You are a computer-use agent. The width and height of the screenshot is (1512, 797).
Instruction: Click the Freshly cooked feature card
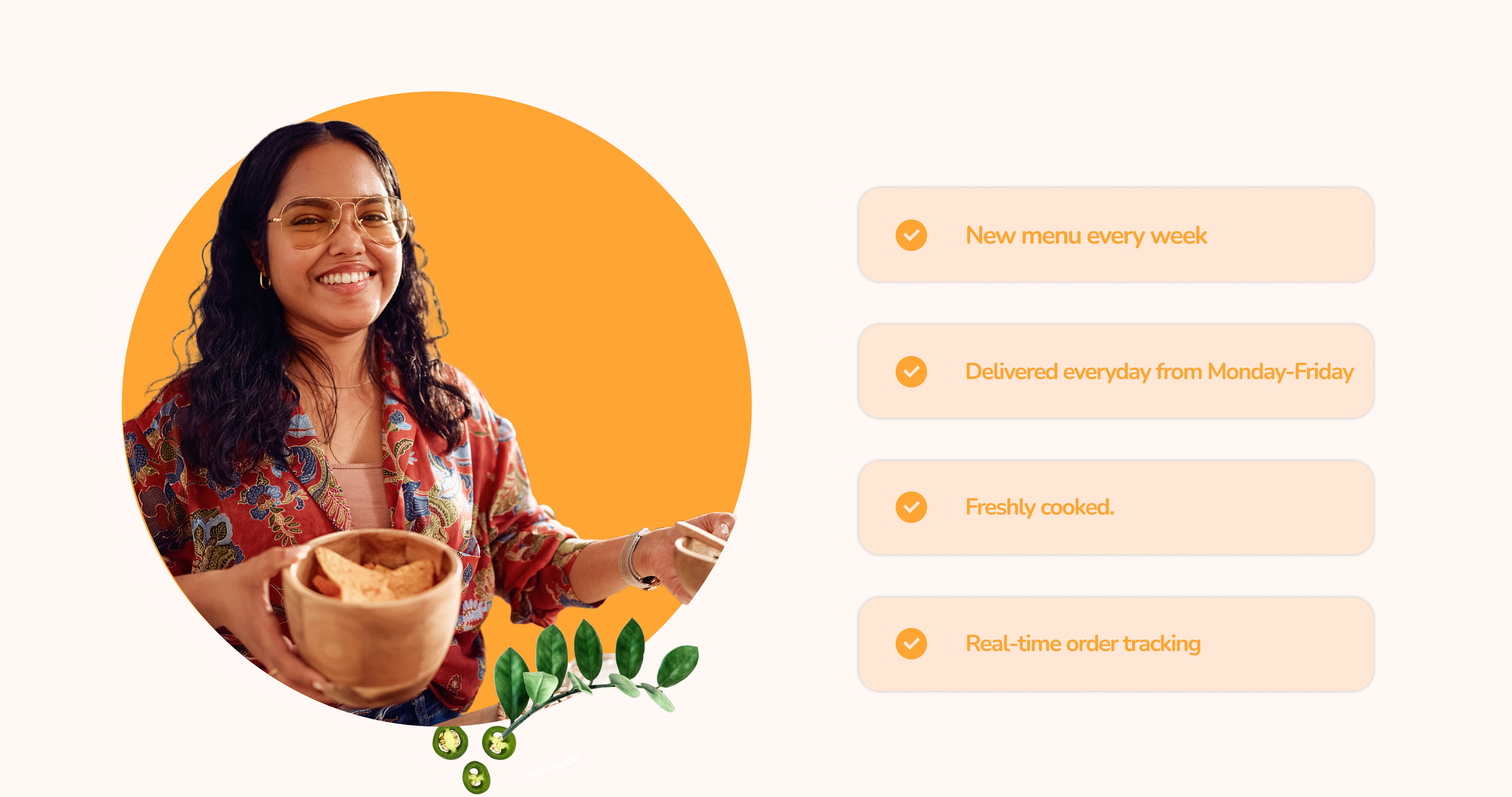pos(1116,508)
